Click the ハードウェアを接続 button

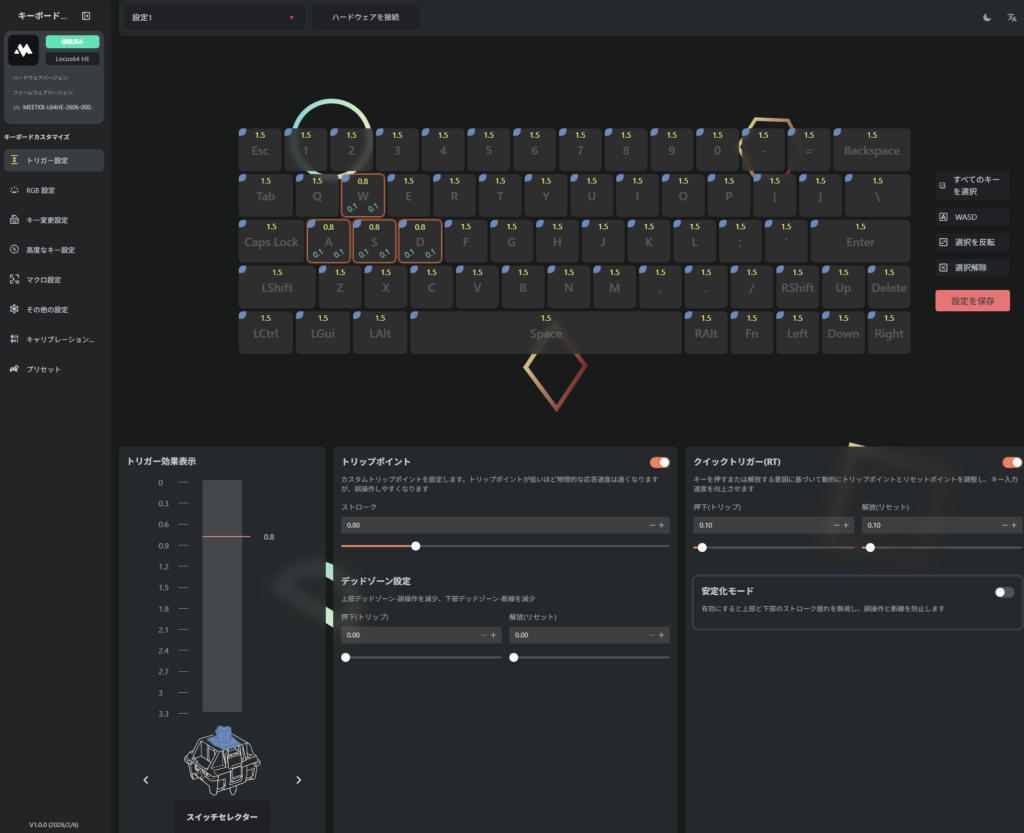pyautogui.click(x=366, y=17)
